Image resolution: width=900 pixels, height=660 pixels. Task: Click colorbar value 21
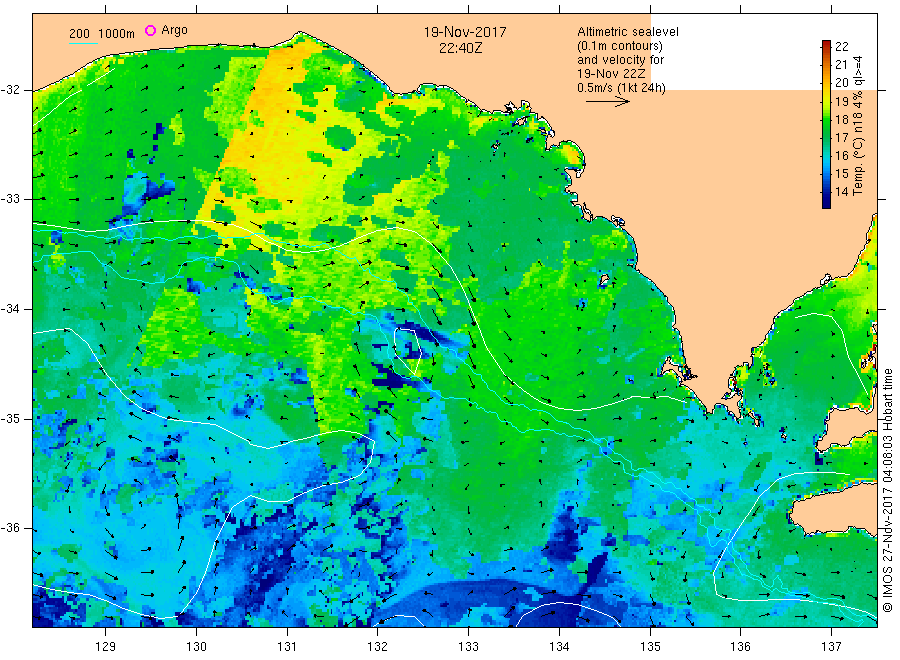tap(841, 65)
